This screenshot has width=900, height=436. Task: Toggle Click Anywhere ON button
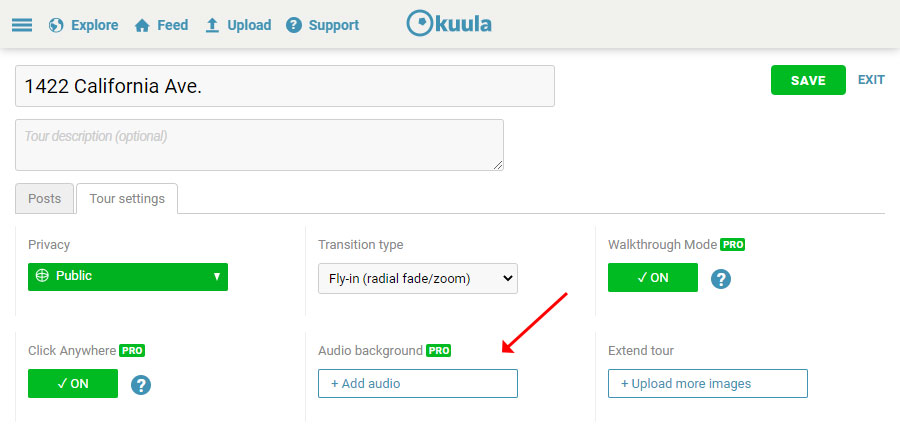point(73,383)
